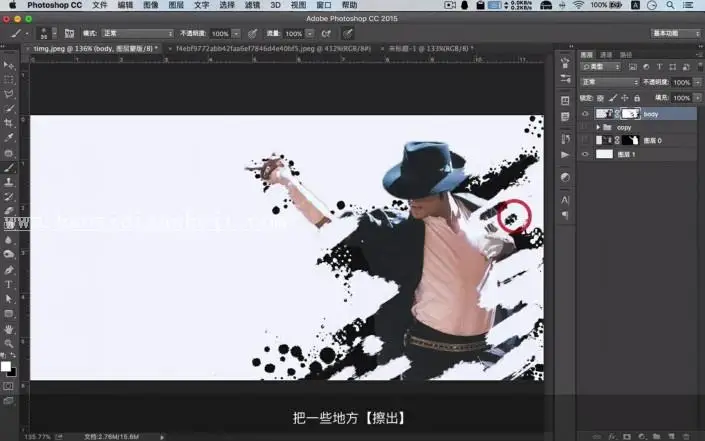Enable airbrush build-up mode
Image resolution: width=705 pixels, height=441 pixels.
click(x=326, y=34)
